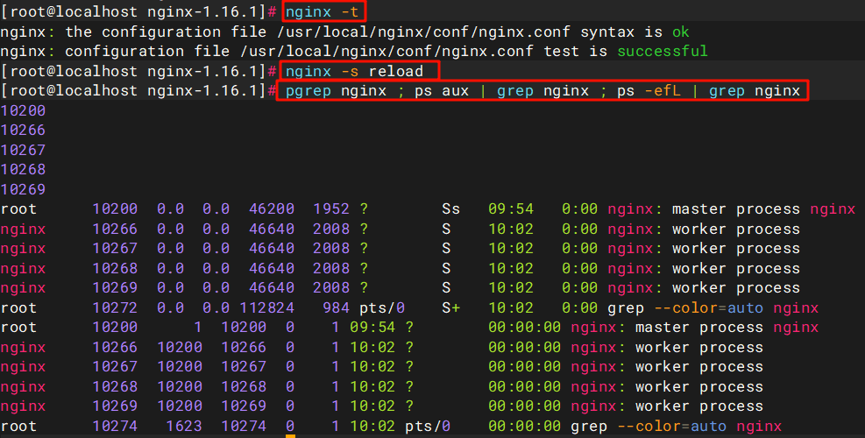Click "master process" in the Ss row
Viewport: 865px width, 438px height.
[x=736, y=209]
